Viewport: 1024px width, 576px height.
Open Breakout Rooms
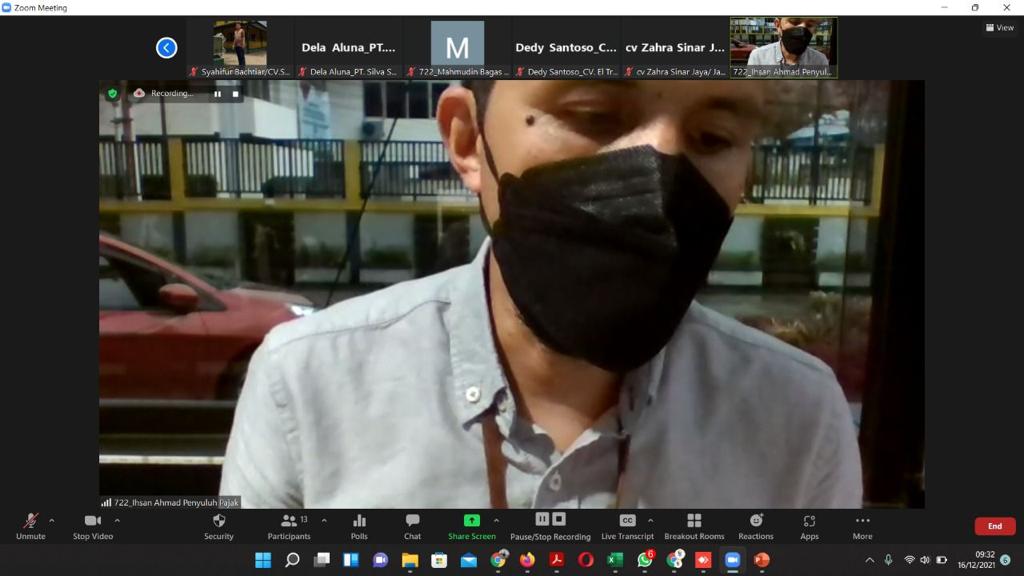click(x=694, y=526)
